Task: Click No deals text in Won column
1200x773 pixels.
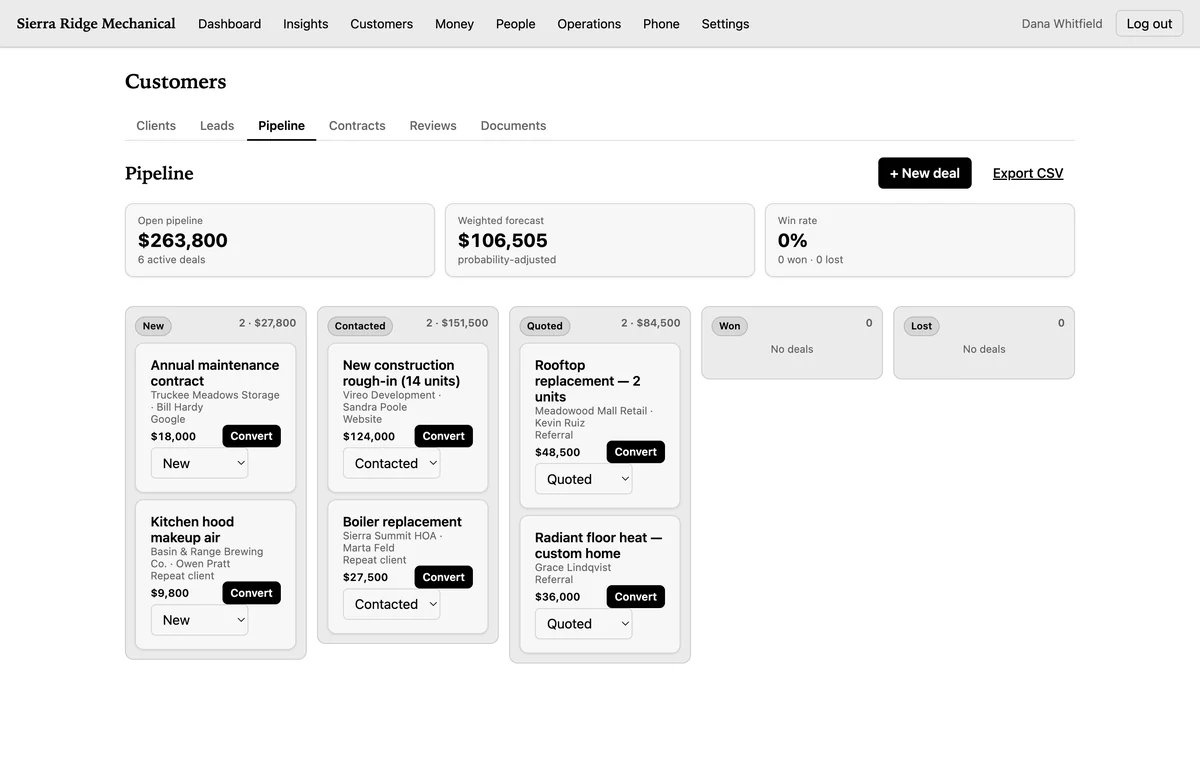Action: pyautogui.click(x=792, y=349)
